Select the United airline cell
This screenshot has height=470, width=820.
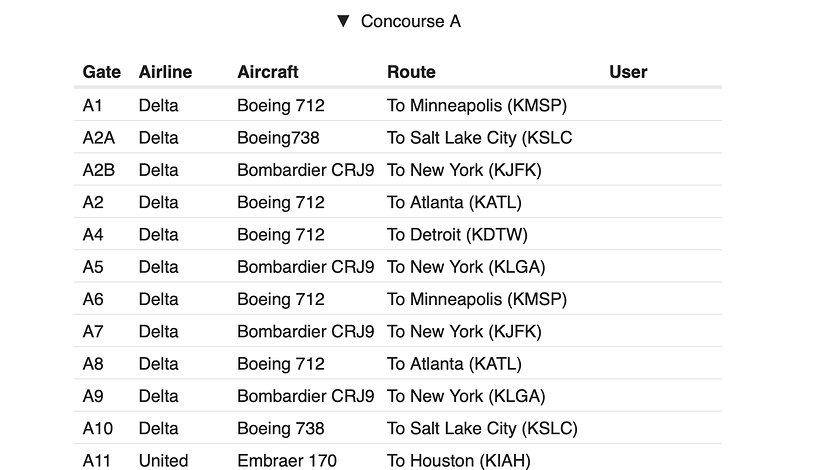pyautogui.click(x=163, y=460)
